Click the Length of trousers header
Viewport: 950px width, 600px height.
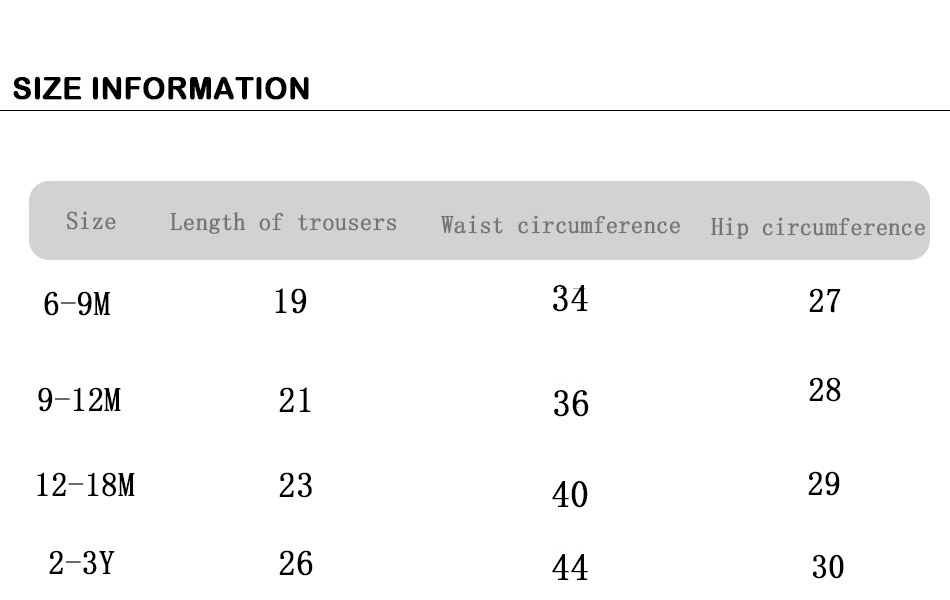pos(283,222)
